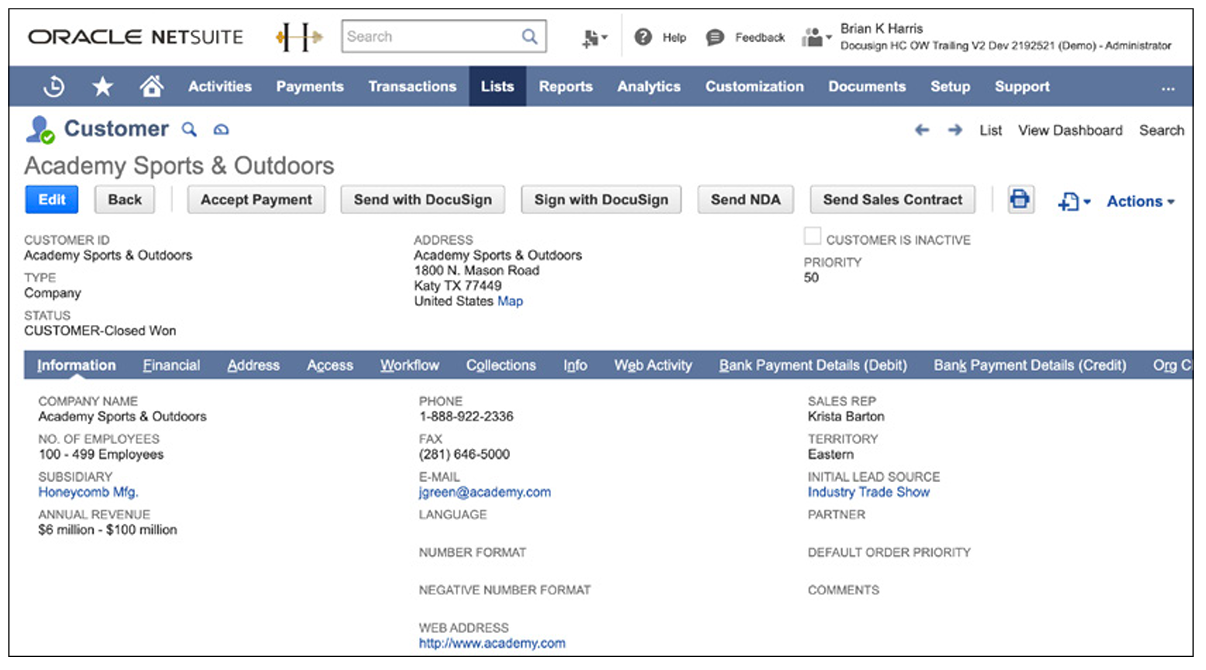This screenshot has width=1206, height=670.
Task: Click inside the global Search field
Action: [x=430, y=36]
